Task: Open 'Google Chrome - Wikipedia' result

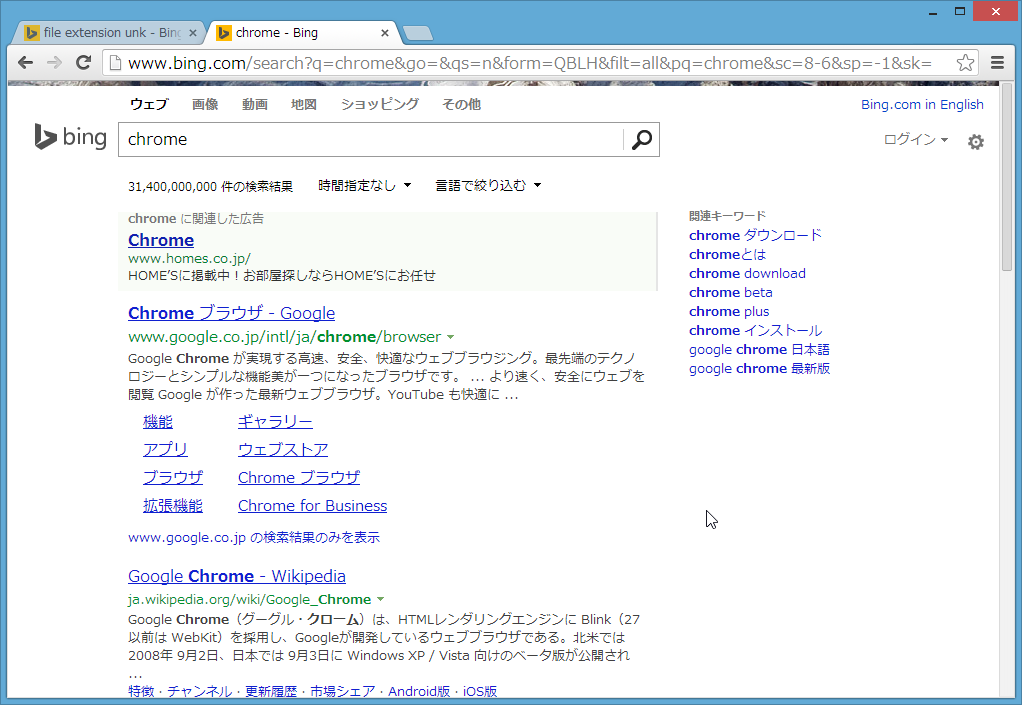Action: [237, 576]
